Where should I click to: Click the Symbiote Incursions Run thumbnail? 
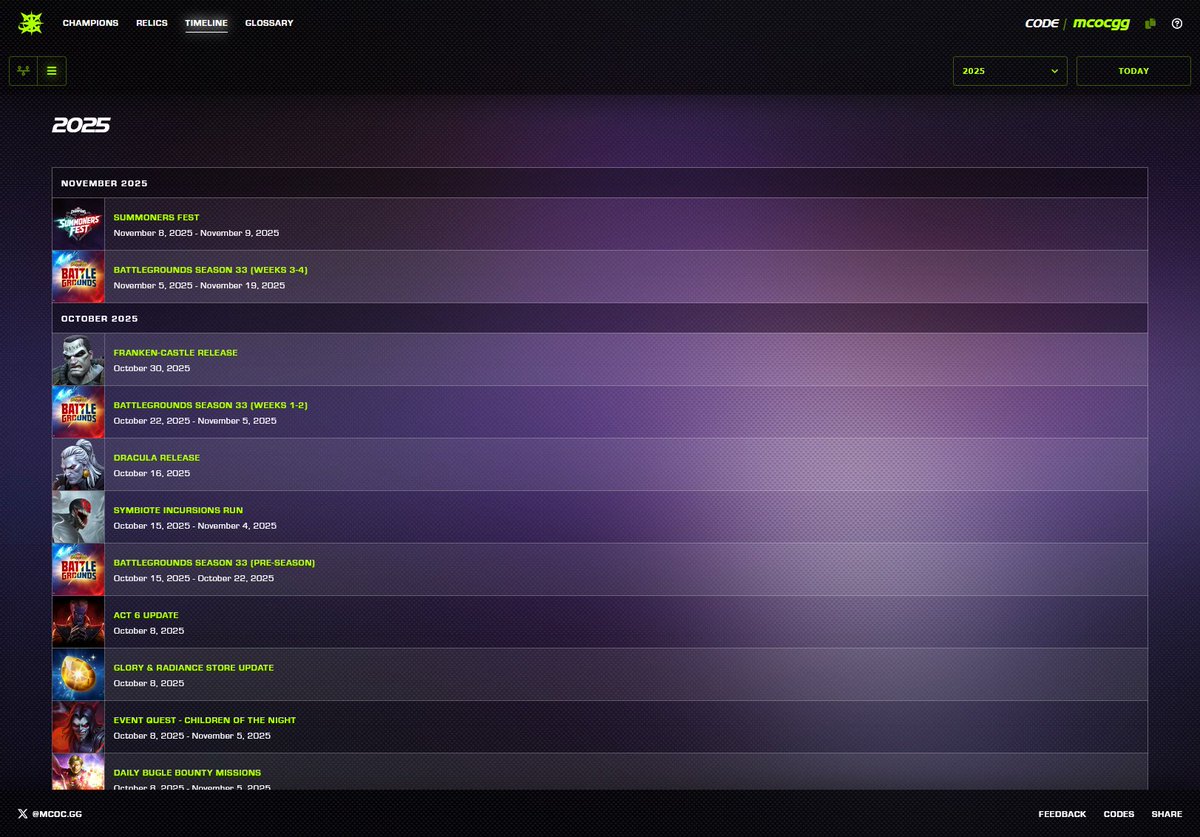[x=78, y=517]
